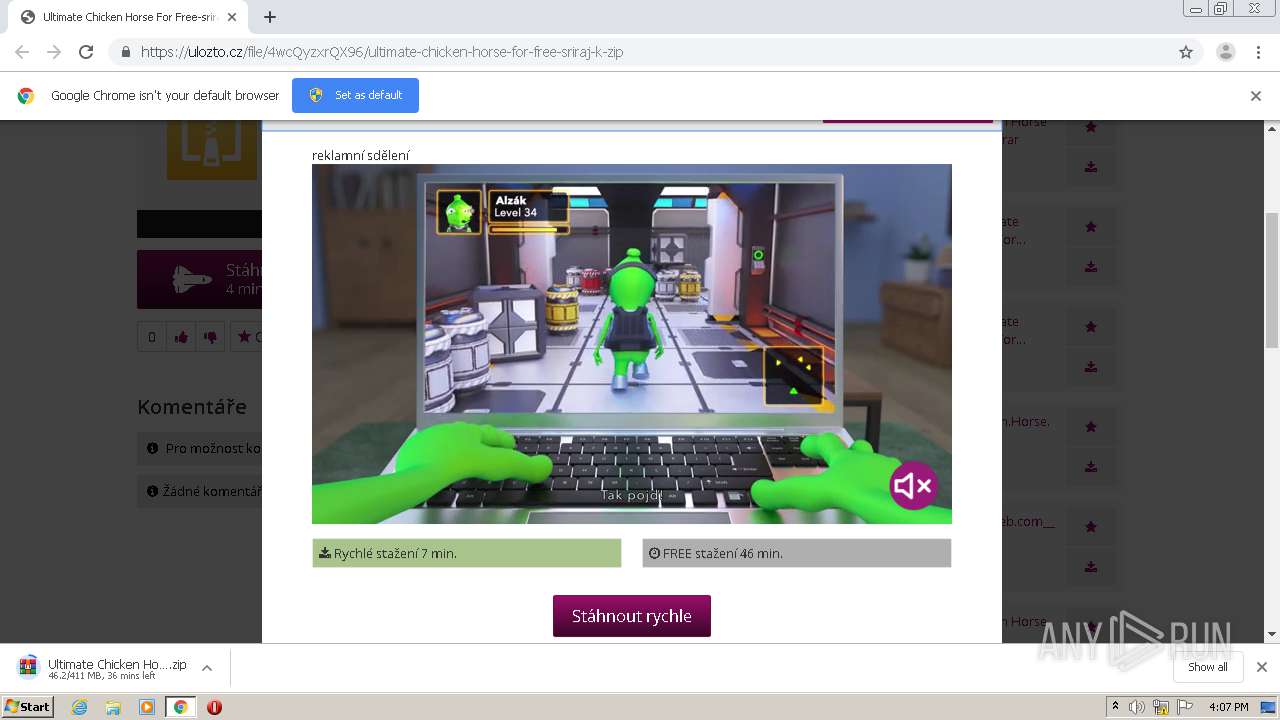Choose FREE stažení 46 min. option

coord(797,553)
